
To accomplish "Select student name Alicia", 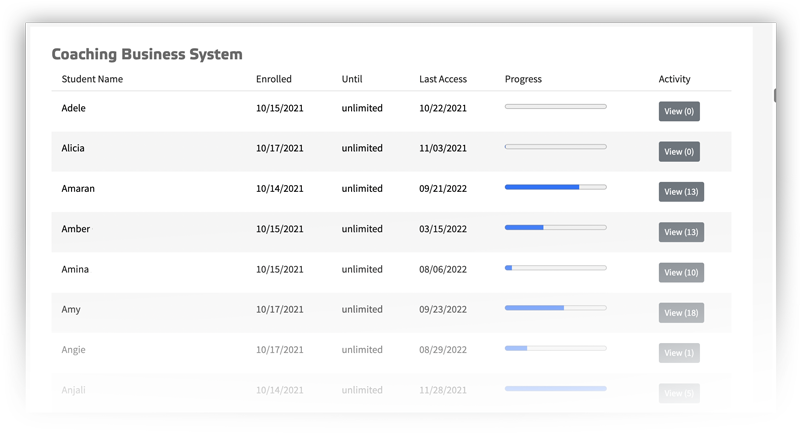I will (x=73, y=148).
